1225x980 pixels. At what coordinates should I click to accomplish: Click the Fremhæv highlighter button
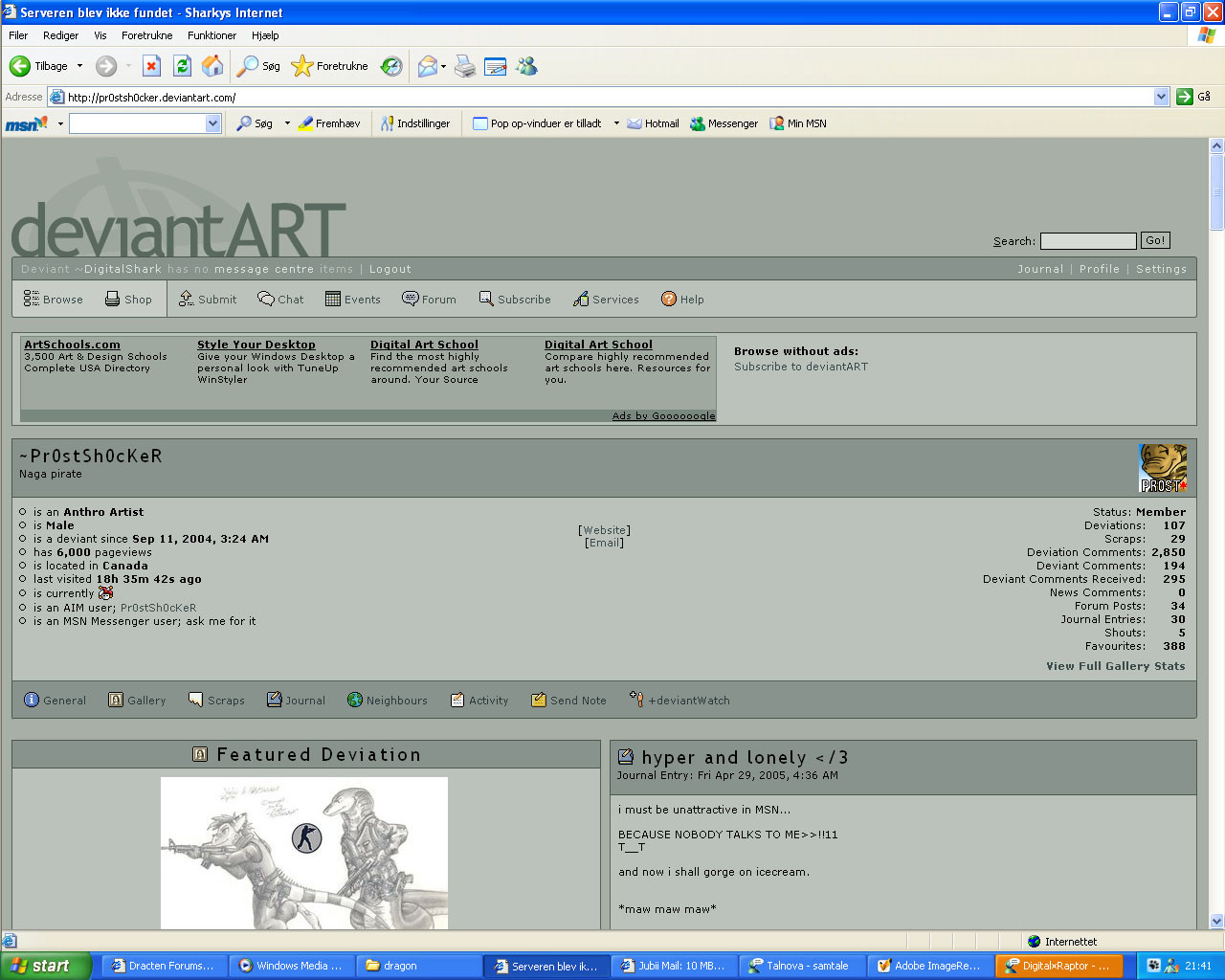pos(329,123)
